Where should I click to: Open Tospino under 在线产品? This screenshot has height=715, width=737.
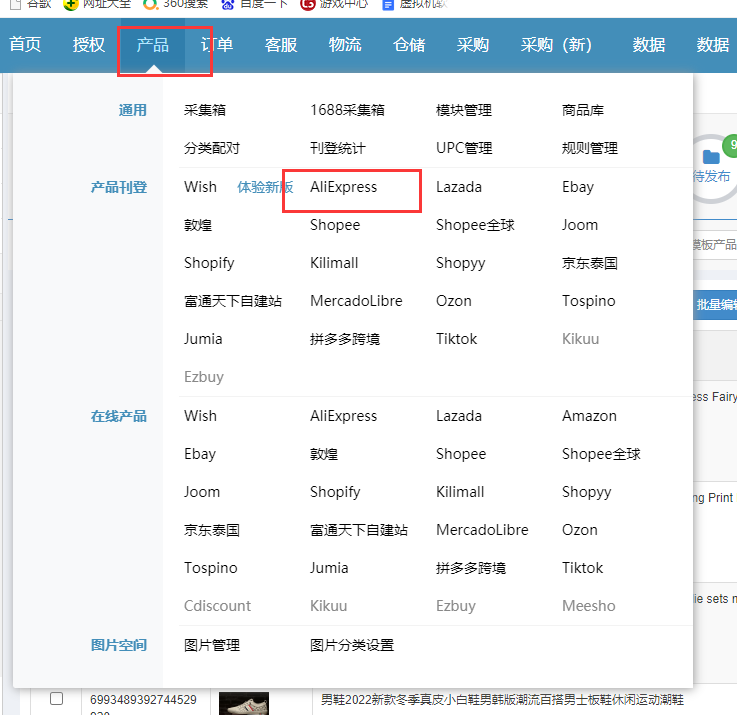click(211, 568)
